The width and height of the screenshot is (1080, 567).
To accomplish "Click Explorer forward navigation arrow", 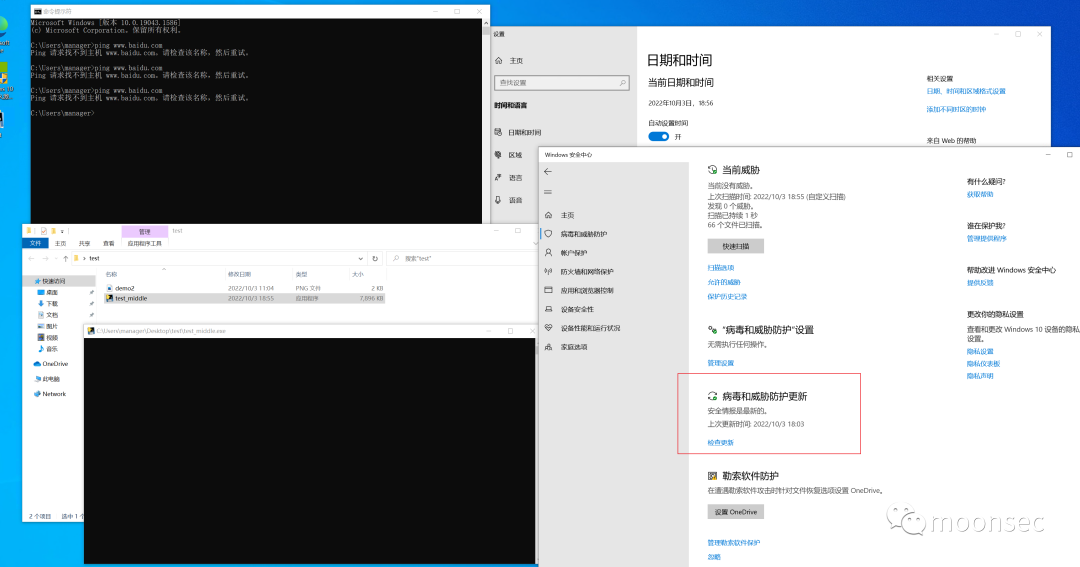I will (45, 258).
